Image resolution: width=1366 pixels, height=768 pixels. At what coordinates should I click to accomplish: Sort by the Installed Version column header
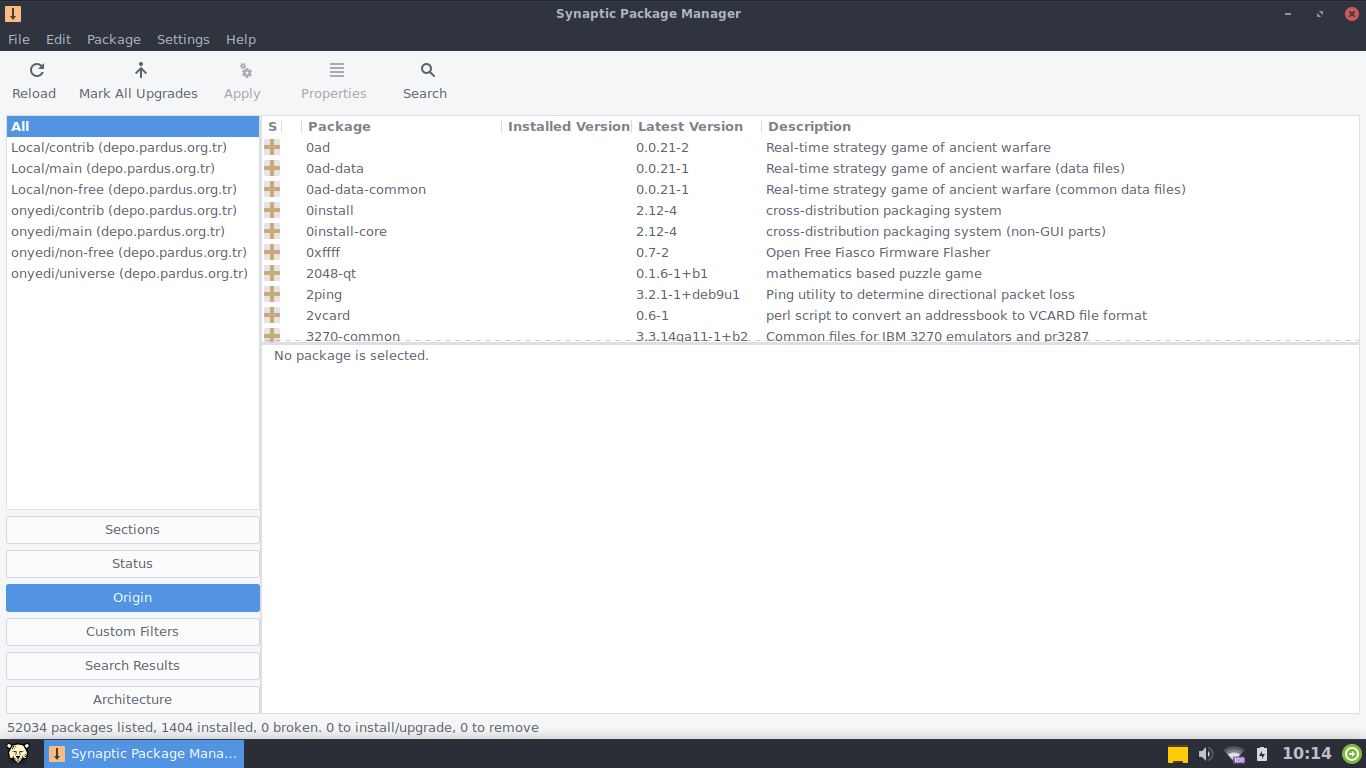tap(567, 126)
